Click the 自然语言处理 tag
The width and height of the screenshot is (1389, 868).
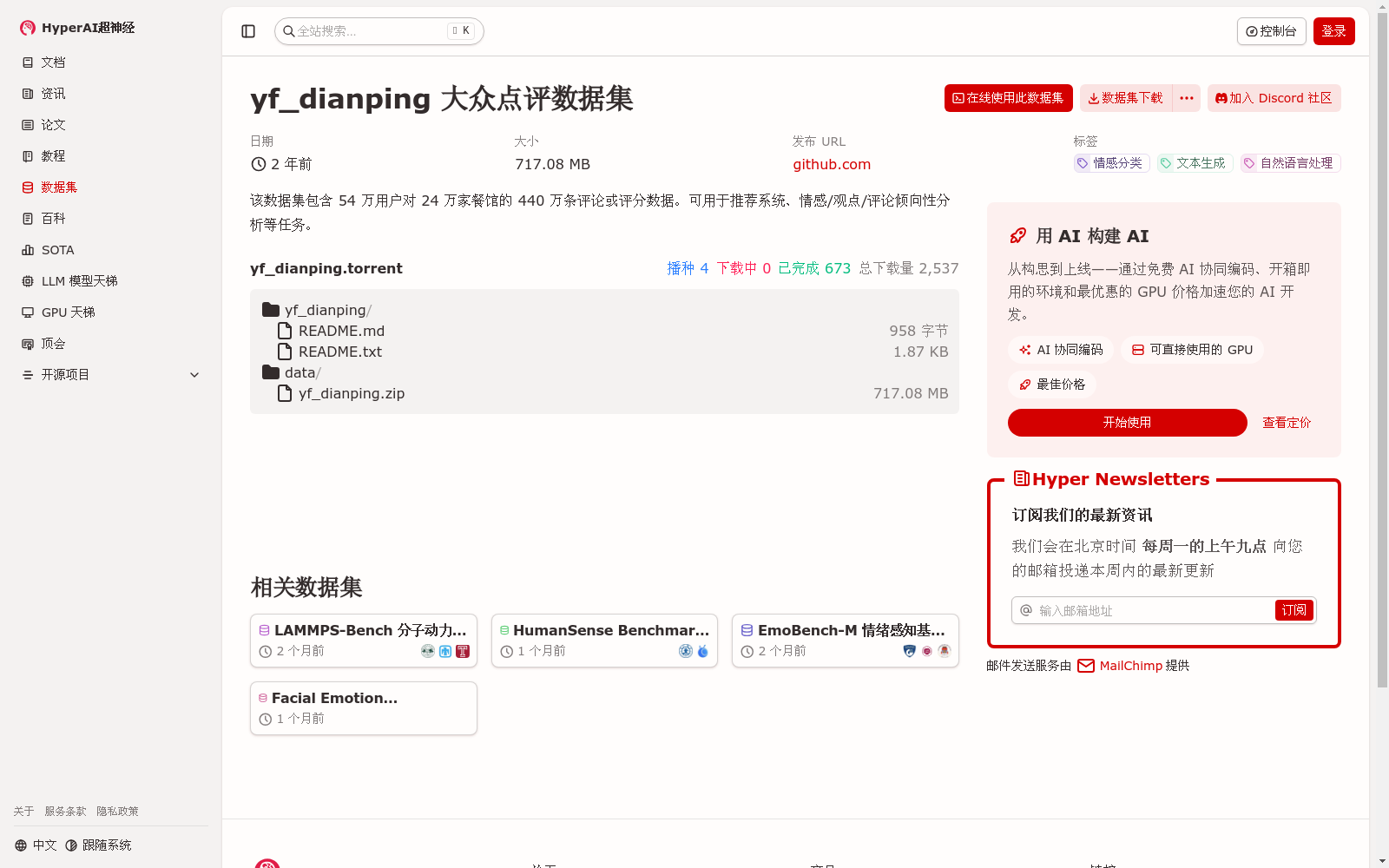point(1291,163)
